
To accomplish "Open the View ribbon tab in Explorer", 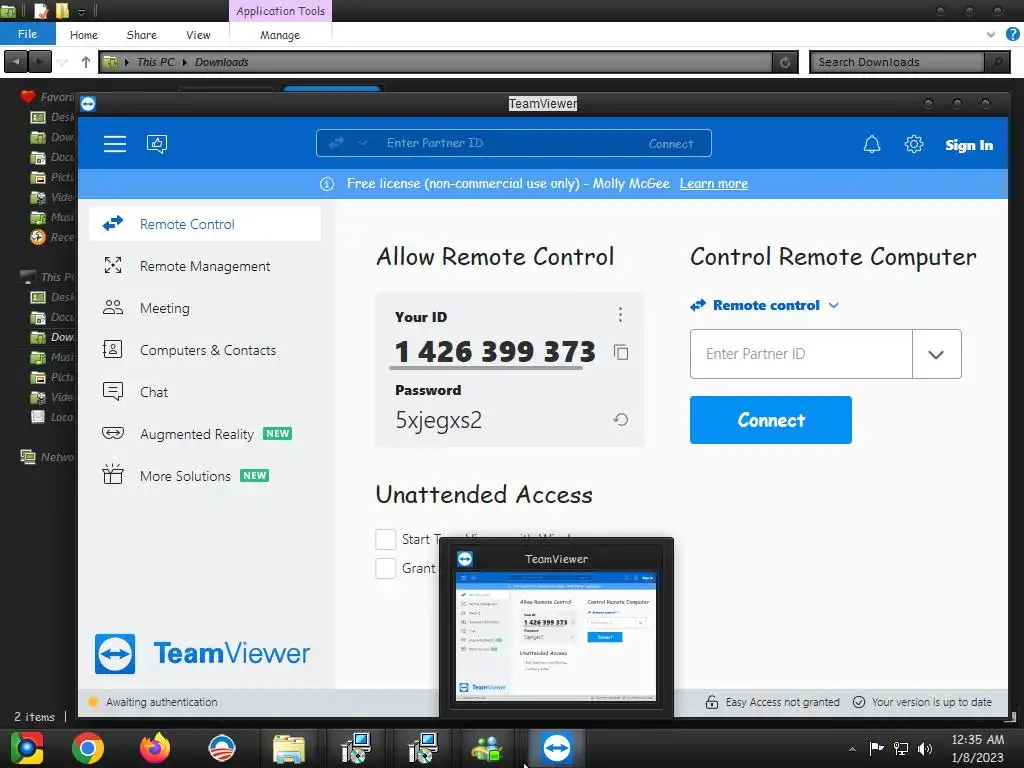I will point(198,35).
